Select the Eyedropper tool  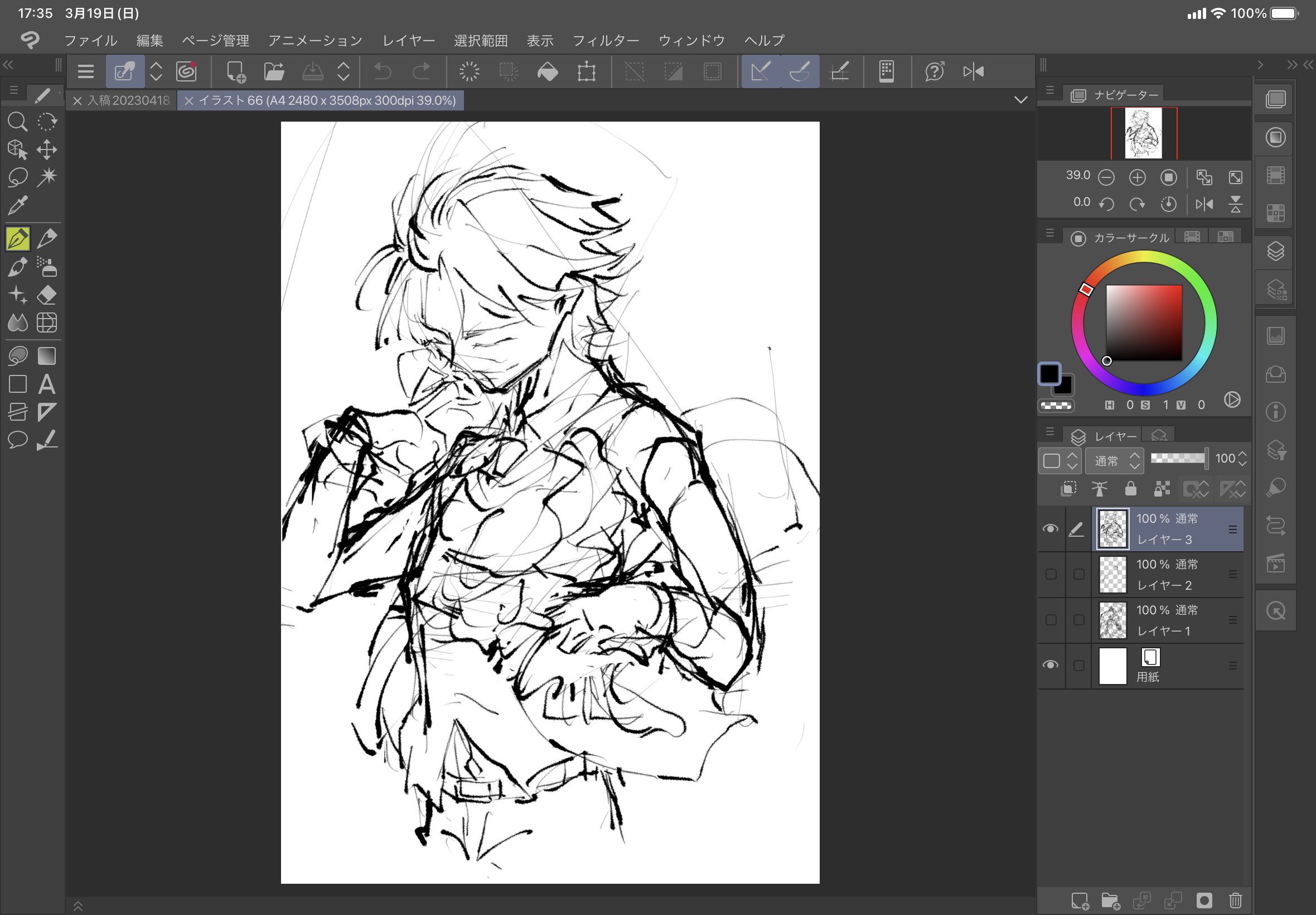(x=17, y=205)
